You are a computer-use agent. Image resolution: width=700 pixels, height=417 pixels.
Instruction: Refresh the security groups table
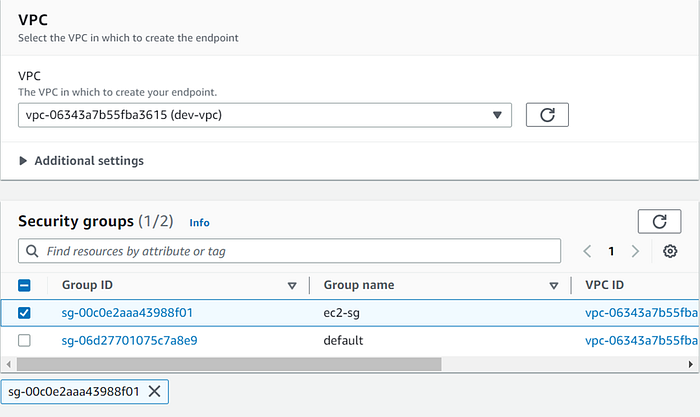(658, 221)
